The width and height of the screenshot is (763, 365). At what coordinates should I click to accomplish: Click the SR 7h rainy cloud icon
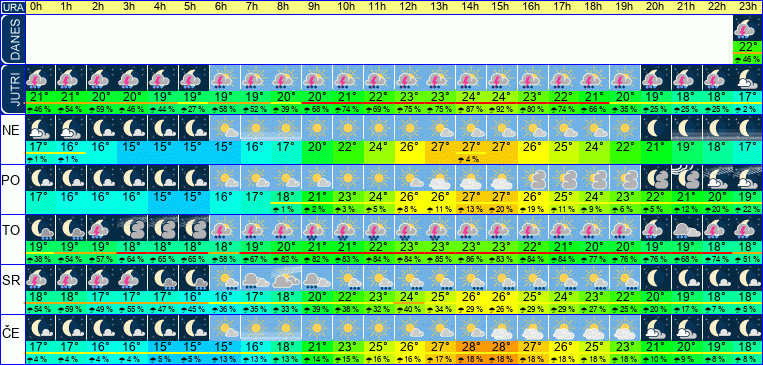256,278
